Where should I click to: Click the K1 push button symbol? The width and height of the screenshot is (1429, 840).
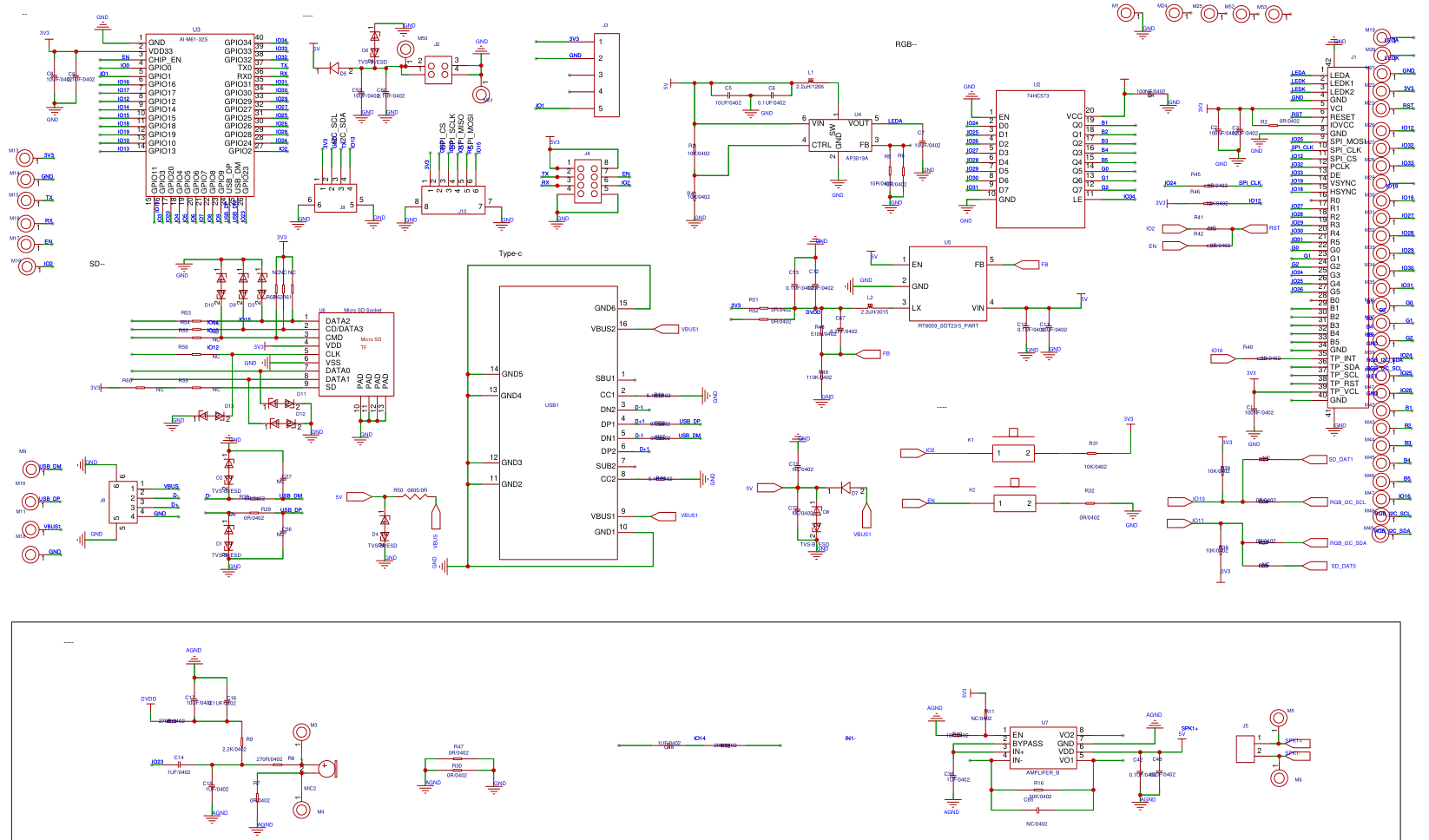1014,449
